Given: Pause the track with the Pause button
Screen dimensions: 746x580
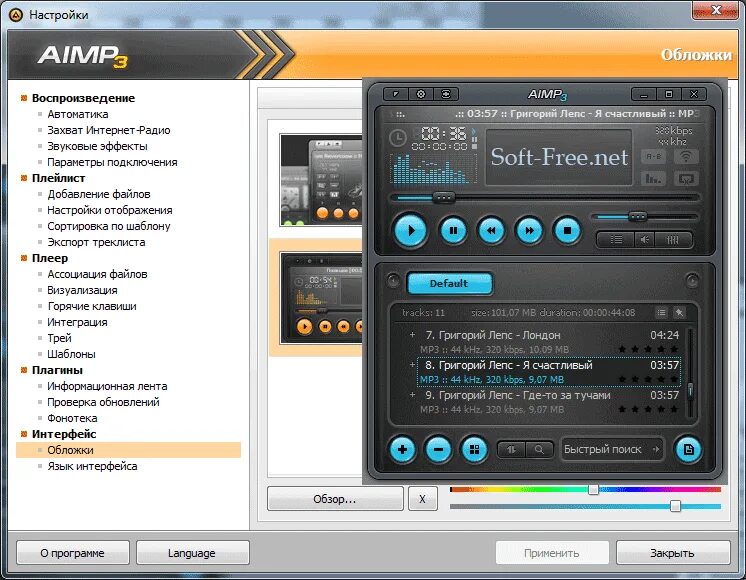Looking at the screenshot, I should pyautogui.click(x=453, y=230).
